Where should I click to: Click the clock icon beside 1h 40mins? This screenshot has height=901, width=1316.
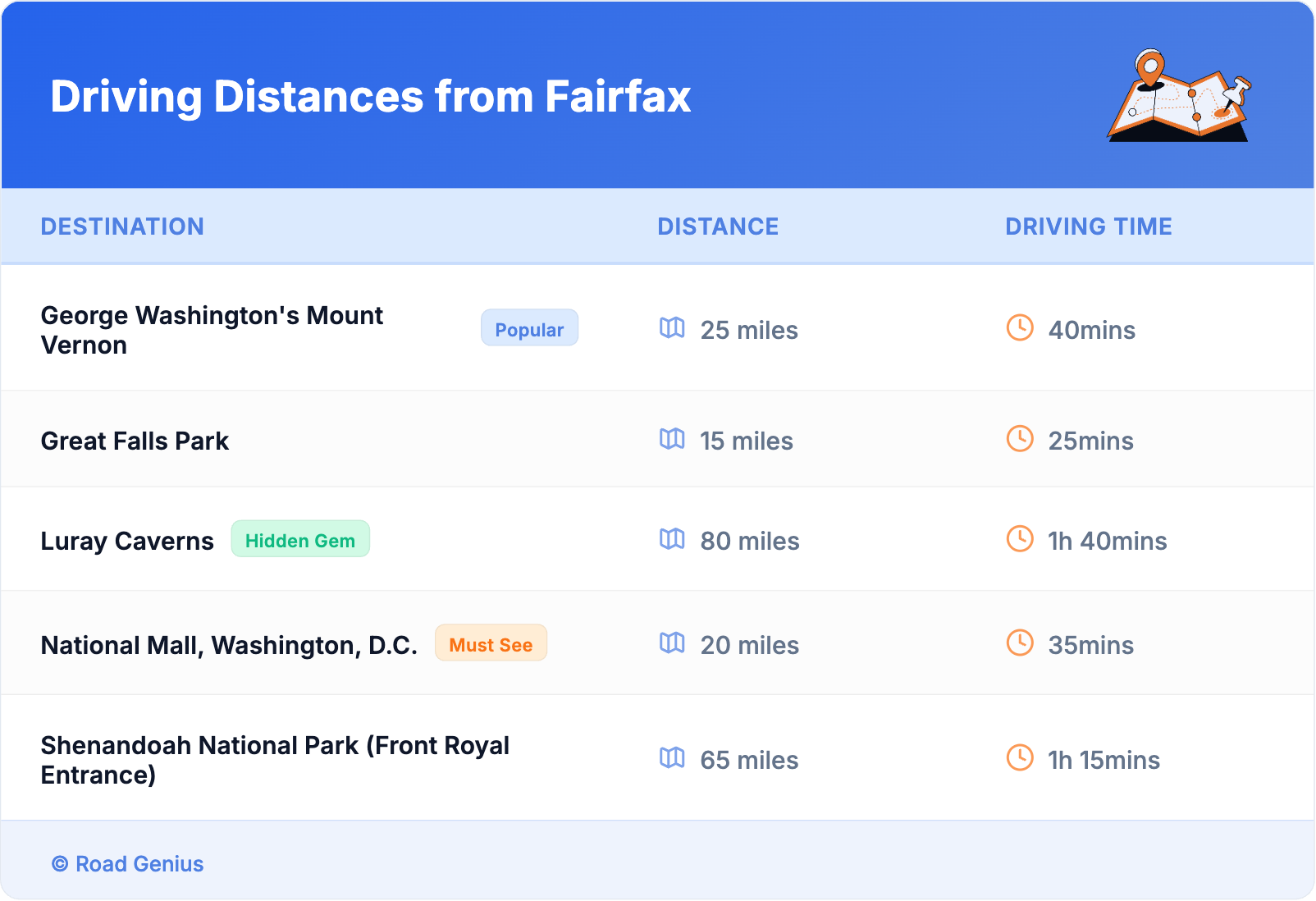click(1020, 539)
